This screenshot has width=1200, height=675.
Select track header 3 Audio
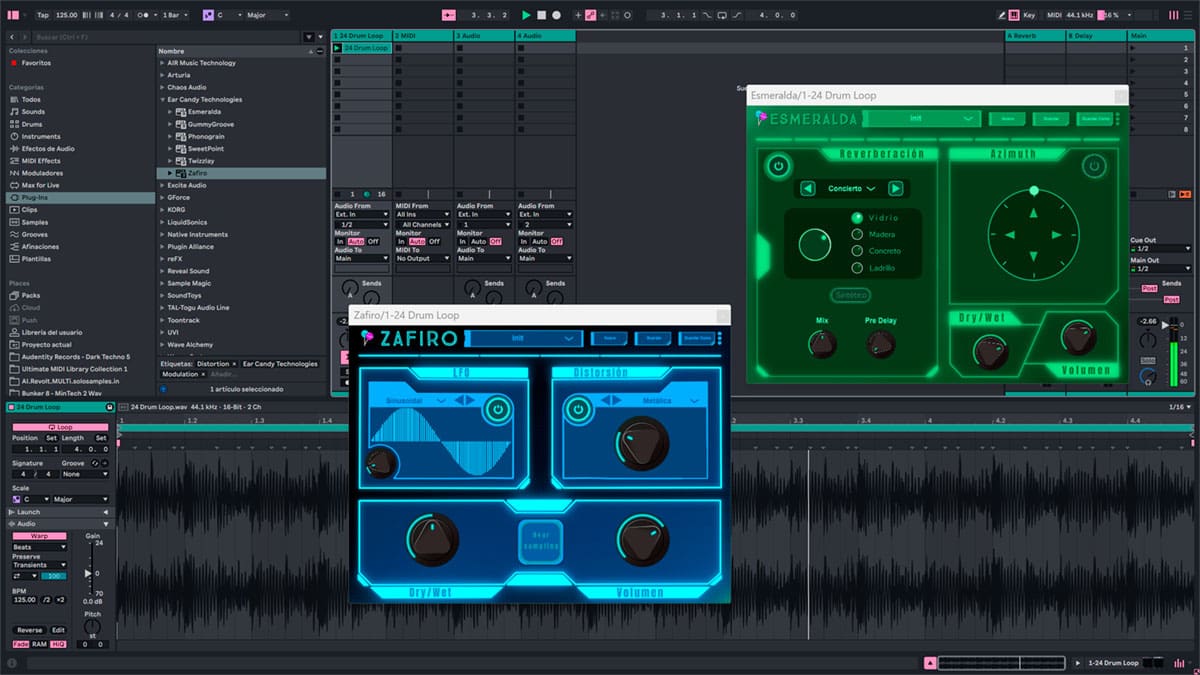pos(484,36)
